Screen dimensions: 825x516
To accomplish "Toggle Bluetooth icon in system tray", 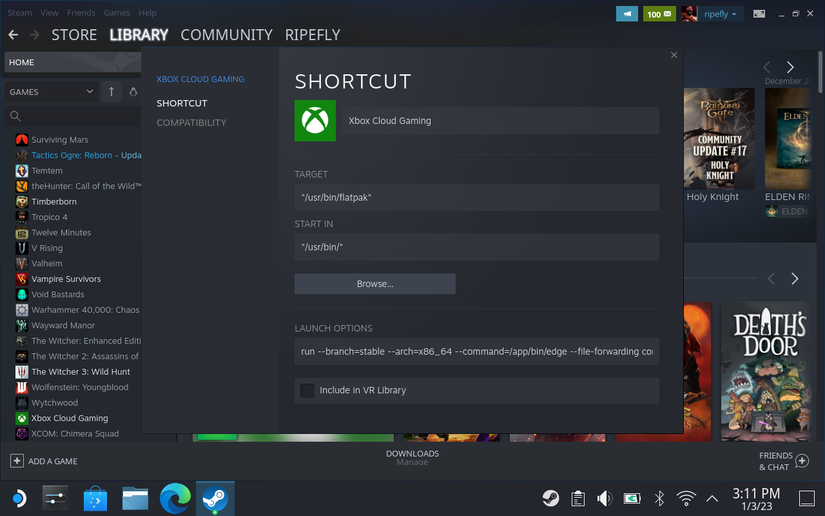I will (659, 498).
